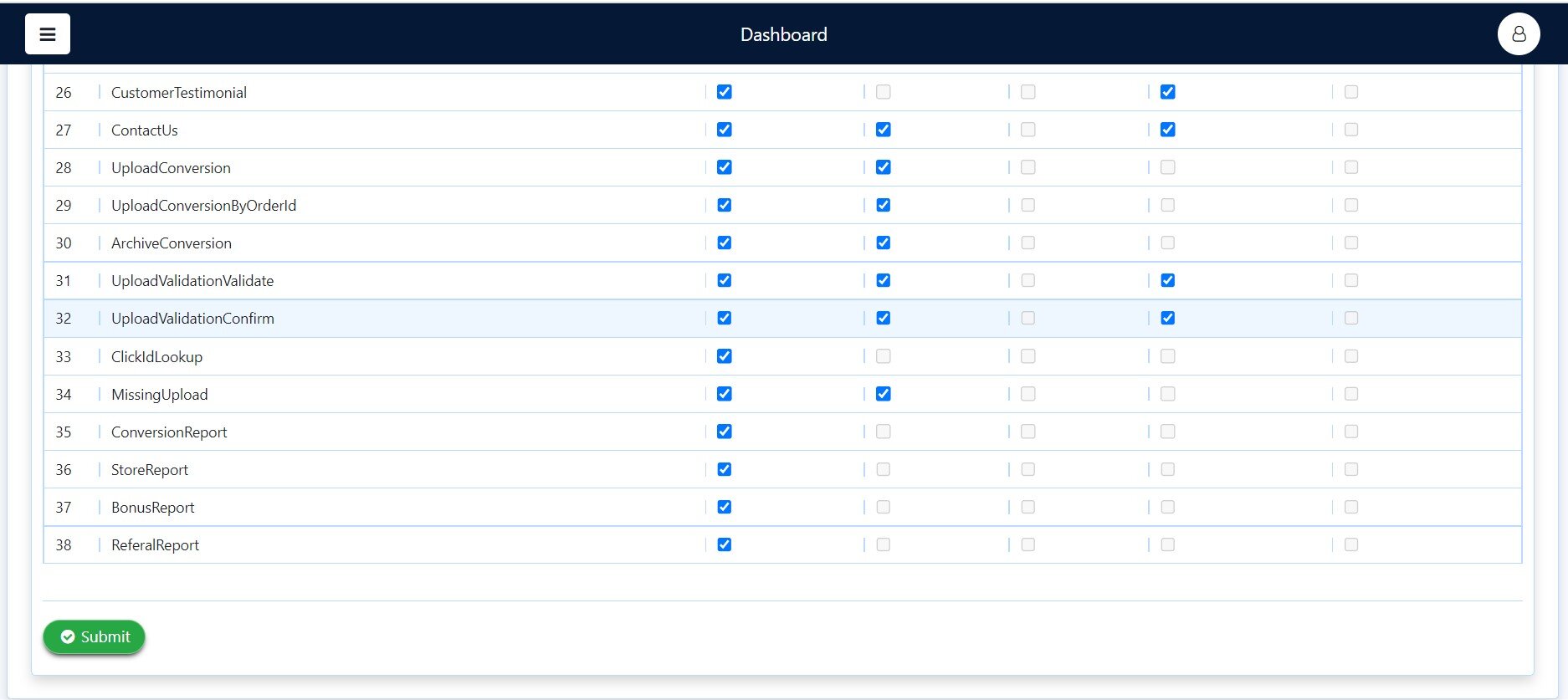Check fourth checkbox for BonusReport
Screen dimensions: 1568x700
(x=1168, y=507)
